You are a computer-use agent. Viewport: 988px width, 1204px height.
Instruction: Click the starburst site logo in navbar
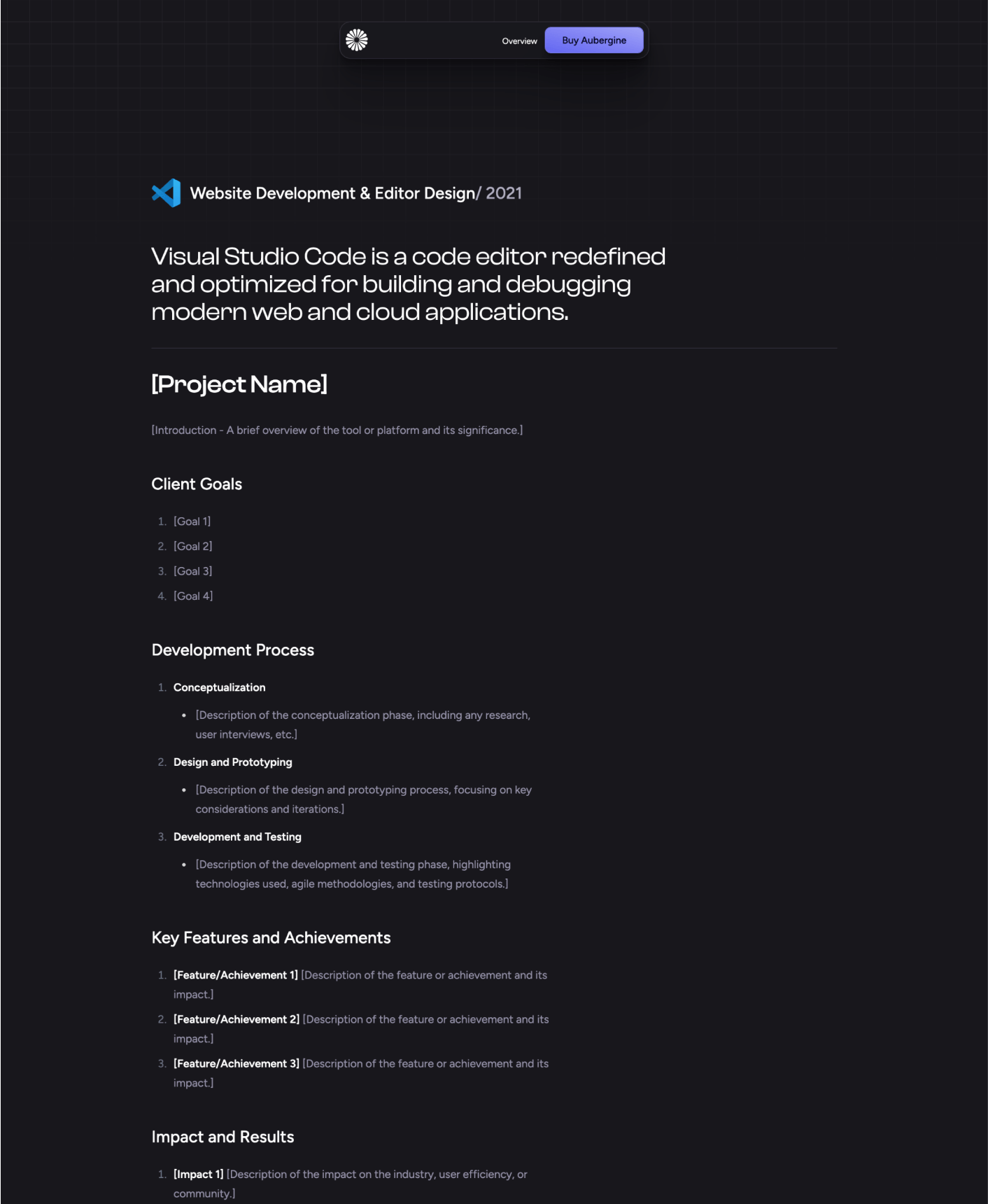(x=357, y=41)
